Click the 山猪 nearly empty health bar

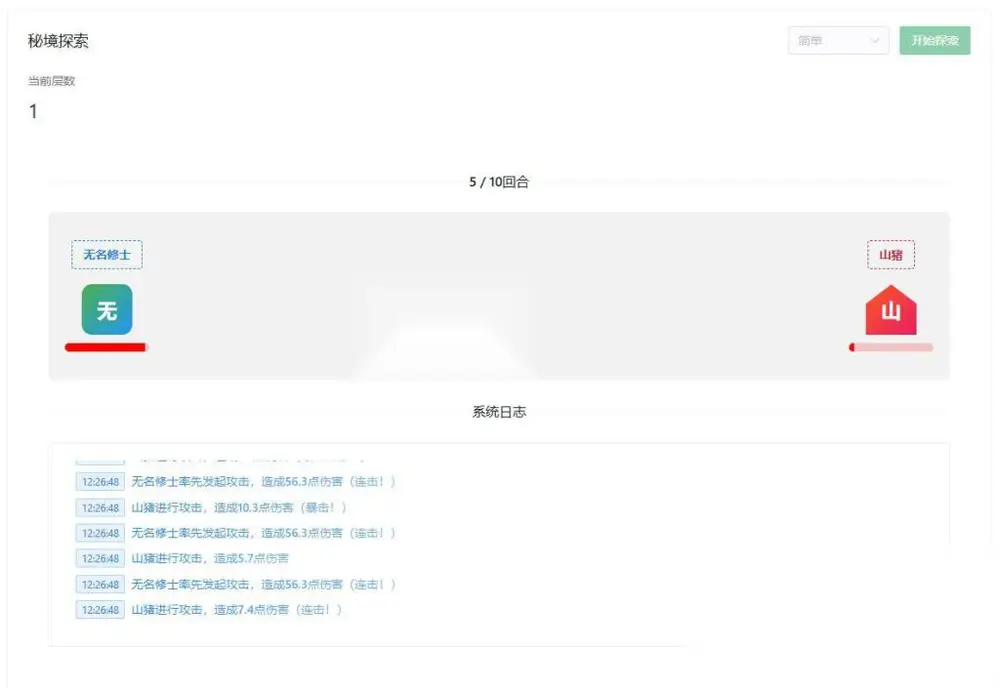click(890, 348)
